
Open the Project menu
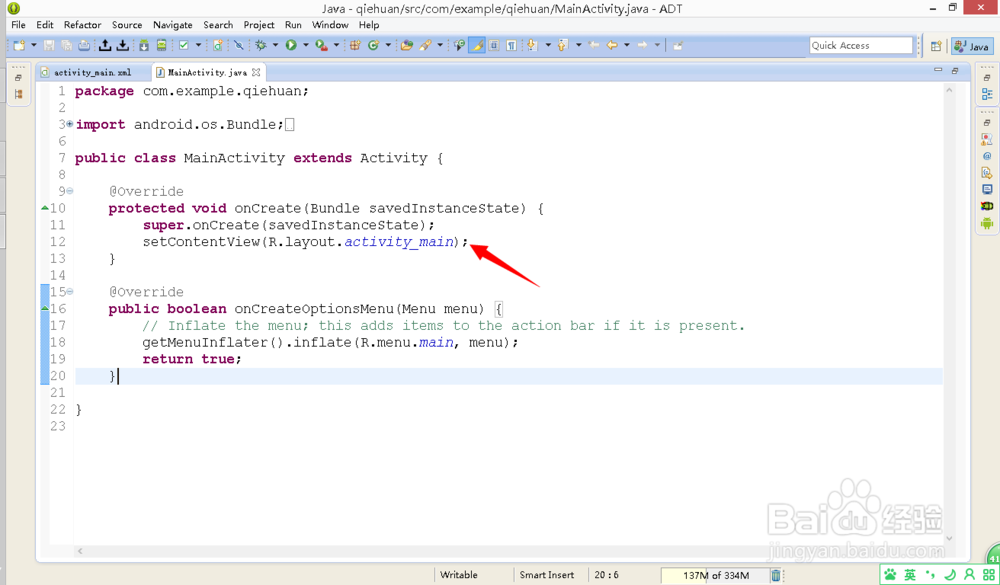(259, 25)
